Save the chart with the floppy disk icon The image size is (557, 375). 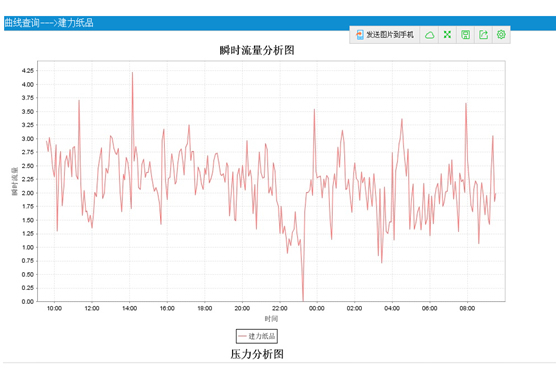[x=465, y=34]
